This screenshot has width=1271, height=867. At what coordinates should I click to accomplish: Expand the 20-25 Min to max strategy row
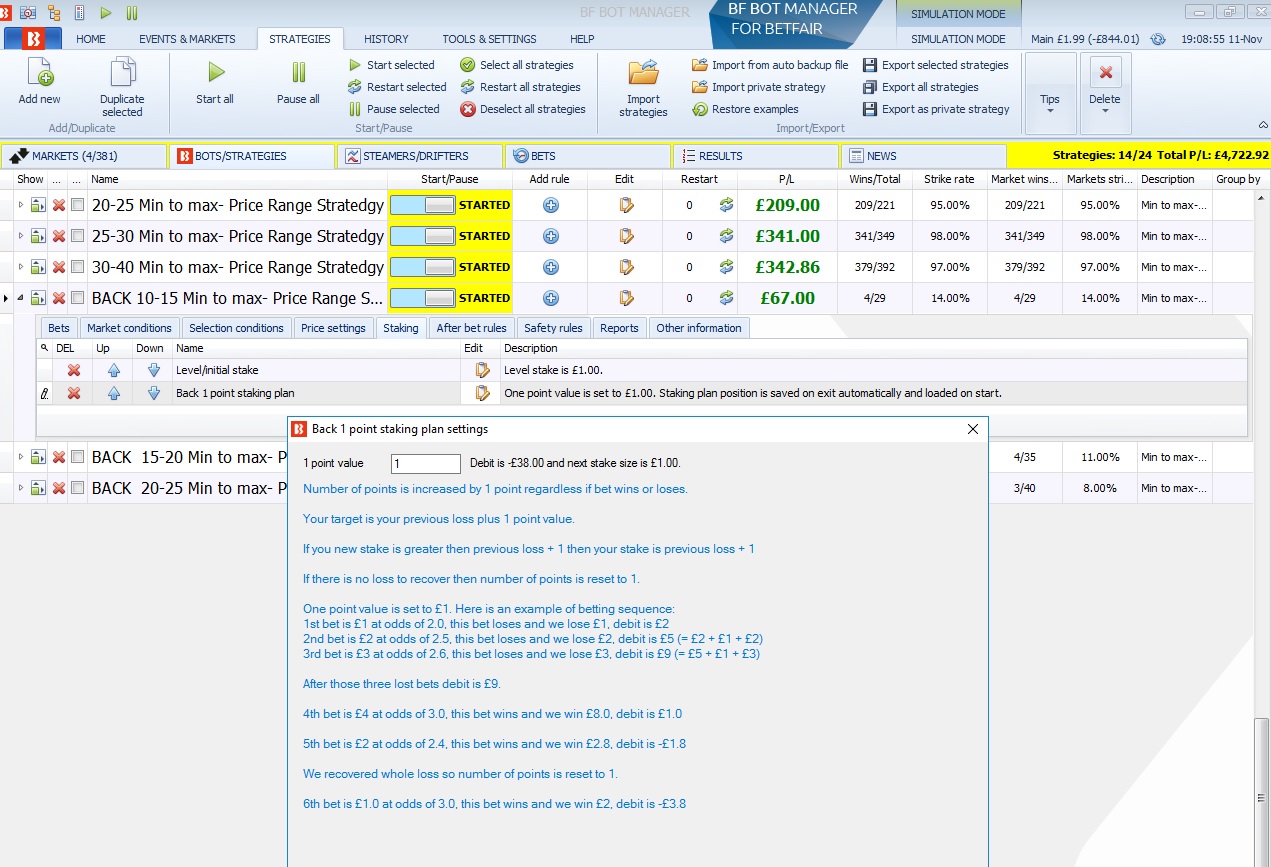tap(21, 205)
